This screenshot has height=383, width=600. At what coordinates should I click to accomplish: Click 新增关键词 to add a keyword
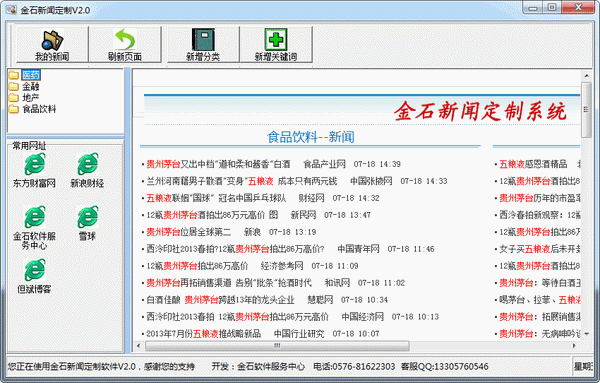276,44
